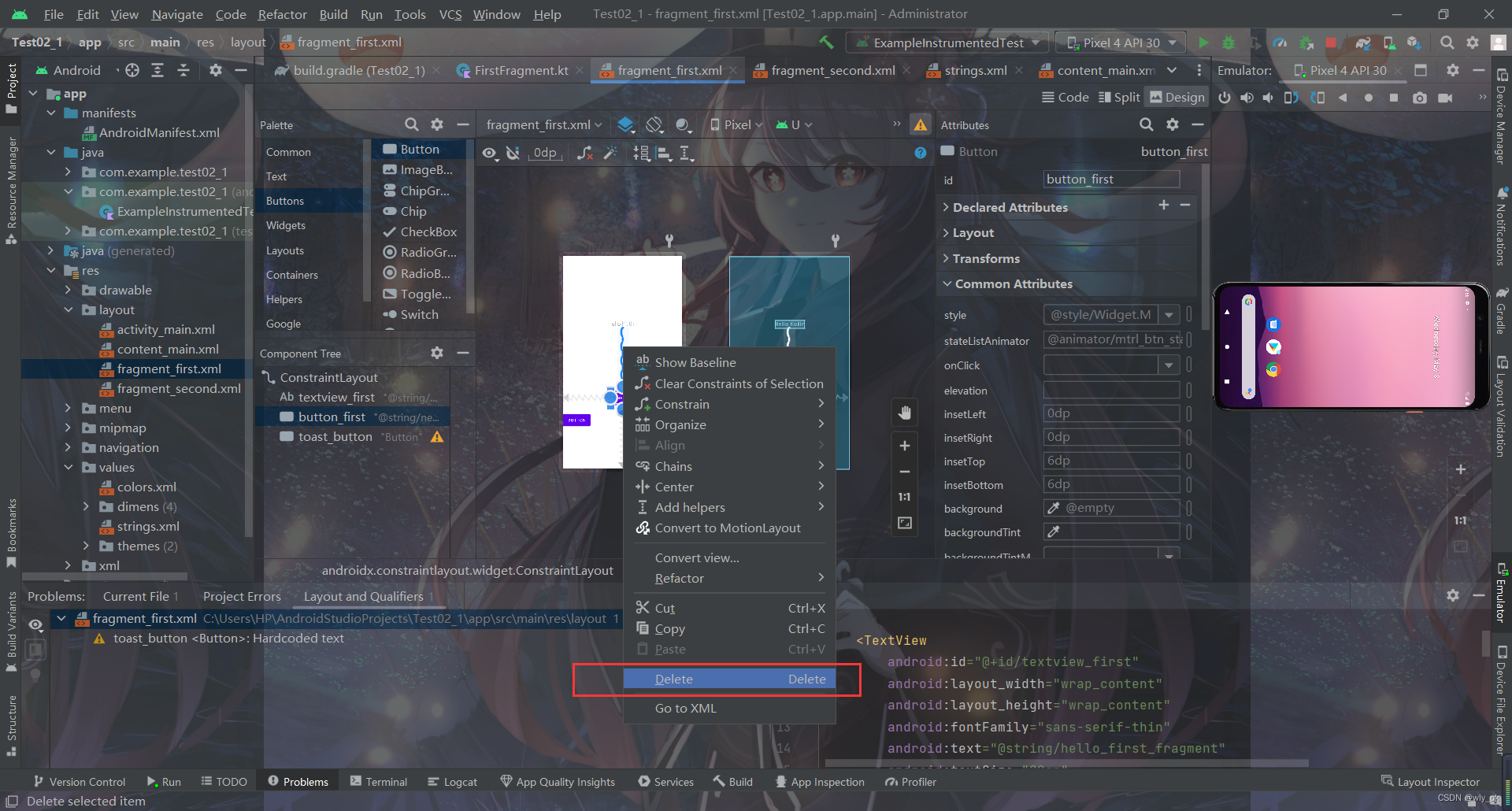Open Search Everywhere magnifier in the top toolbar
Viewport: 1512px width, 811px height.
pos(1447,43)
